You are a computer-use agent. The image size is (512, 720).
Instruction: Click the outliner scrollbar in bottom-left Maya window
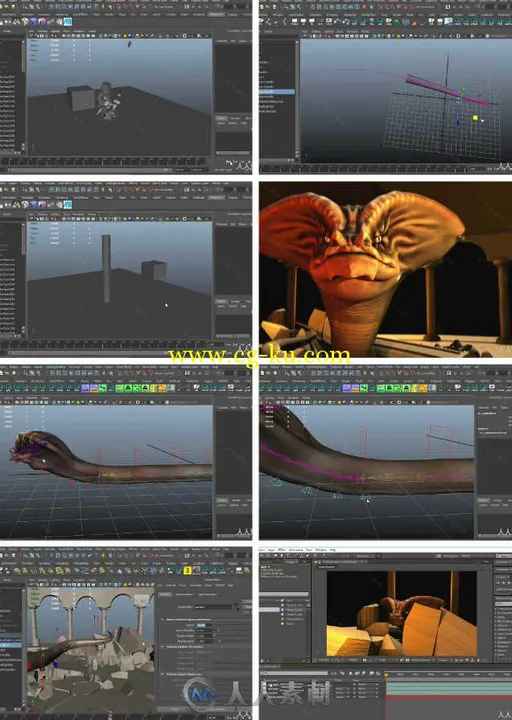pyautogui.click(x=24, y=647)
